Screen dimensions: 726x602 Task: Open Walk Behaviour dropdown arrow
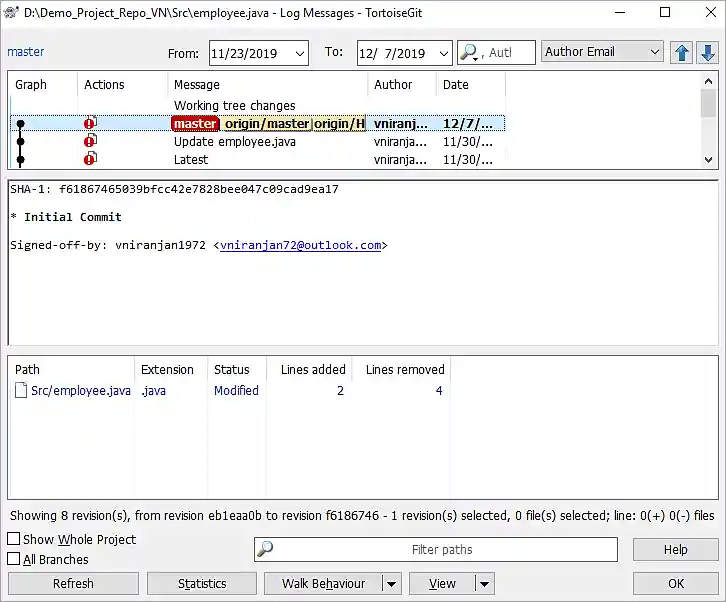pos(391,584)
